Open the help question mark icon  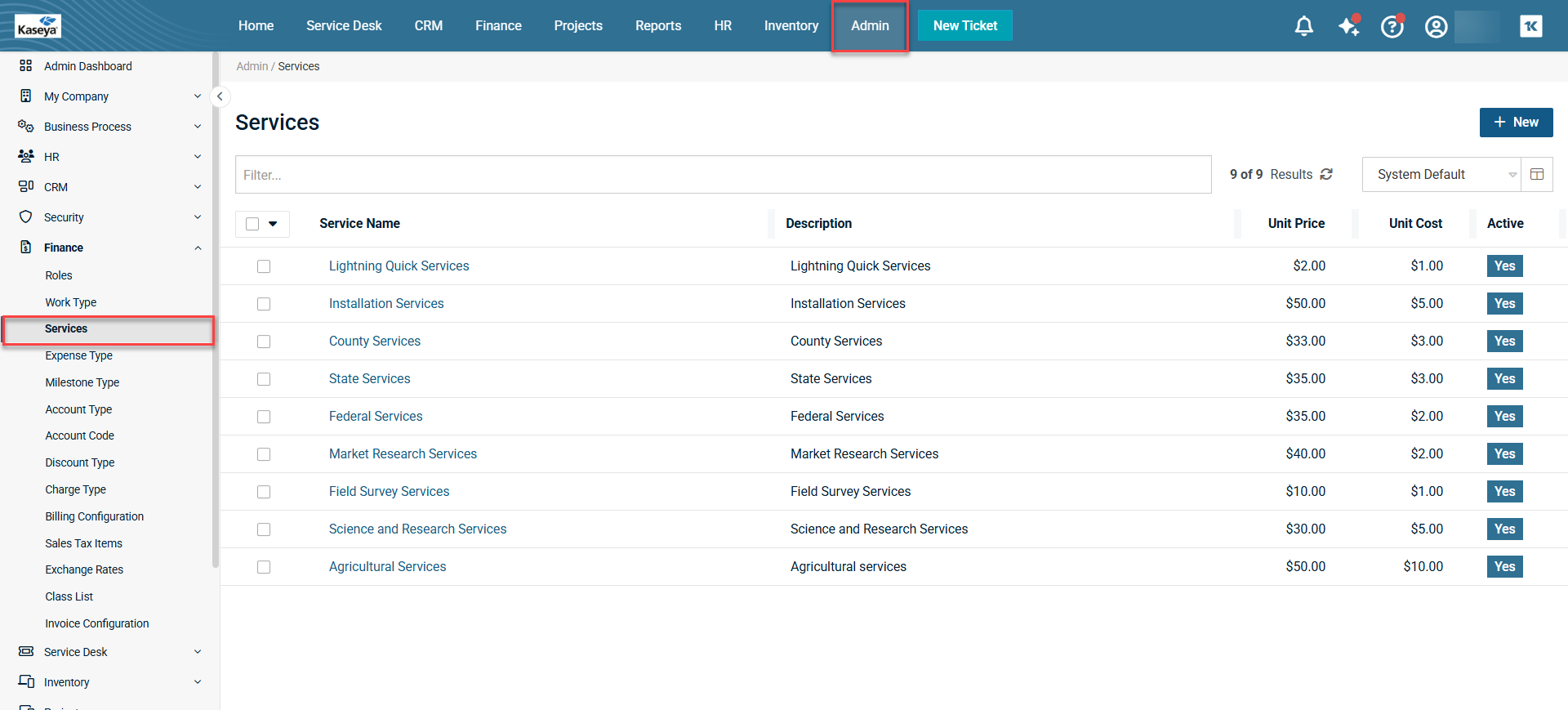[1392, 27]
